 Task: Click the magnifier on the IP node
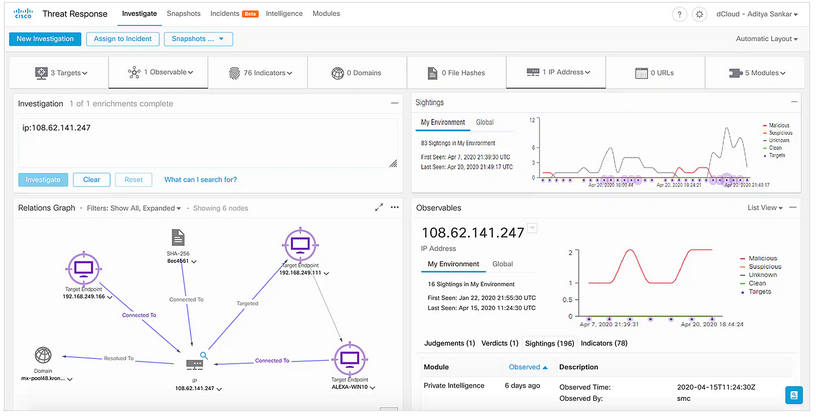(x=203, y=355)
